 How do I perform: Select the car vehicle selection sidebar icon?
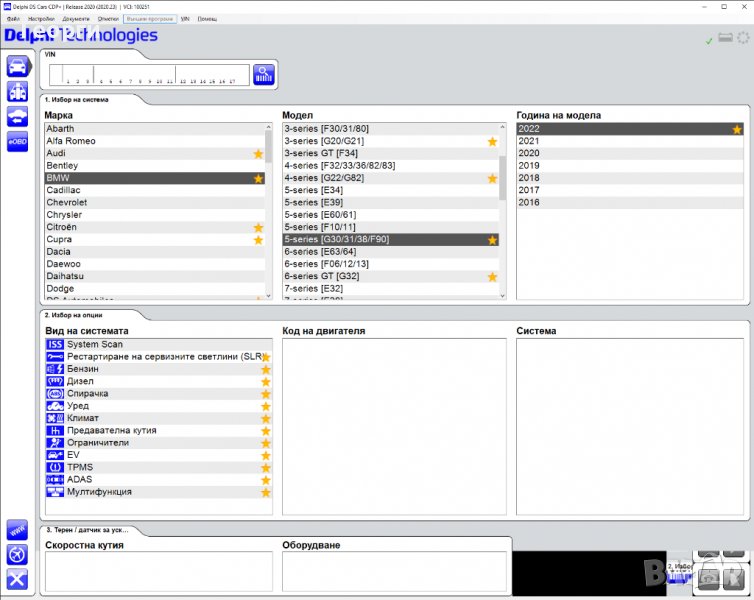pyautogui.click(x=17, y=67)
